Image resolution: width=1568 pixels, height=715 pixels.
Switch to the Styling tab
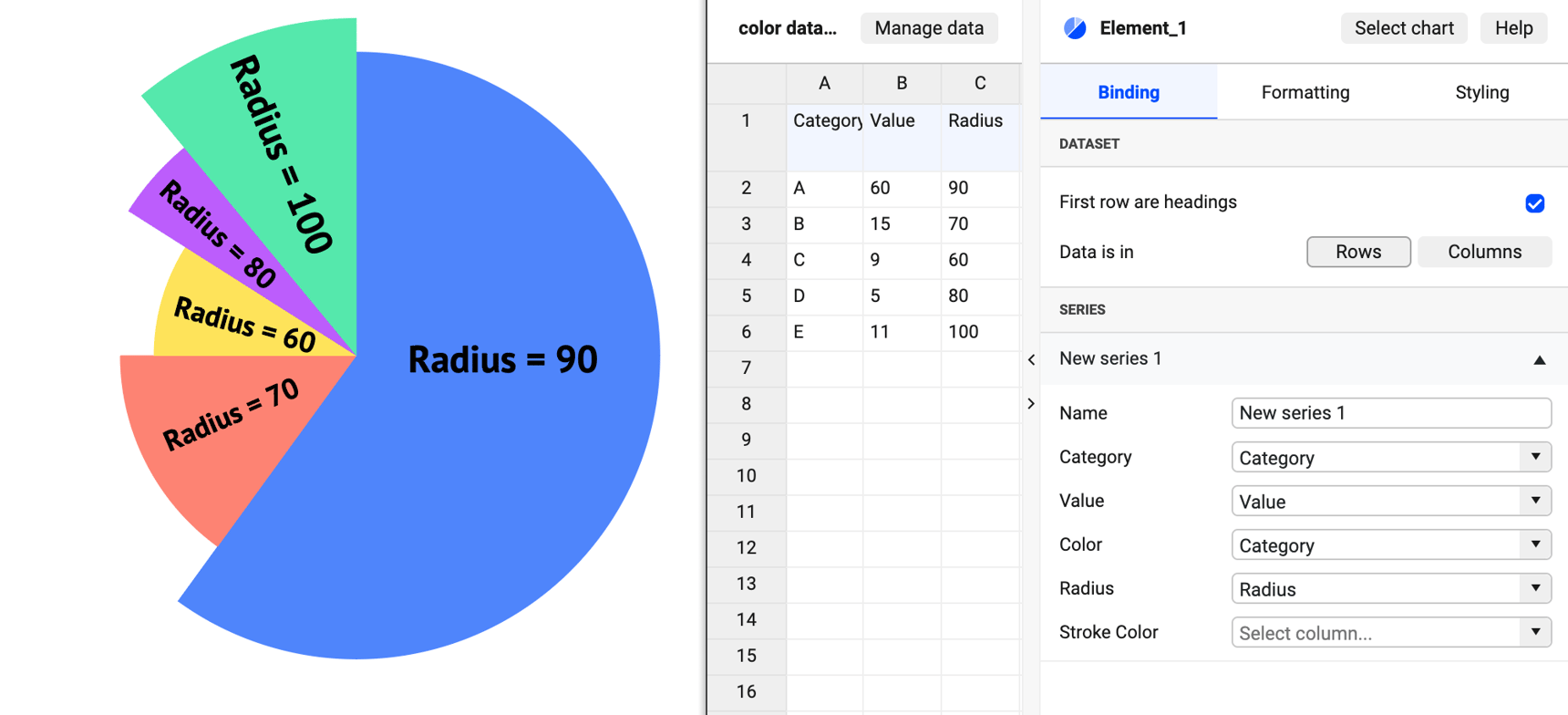1482,92
